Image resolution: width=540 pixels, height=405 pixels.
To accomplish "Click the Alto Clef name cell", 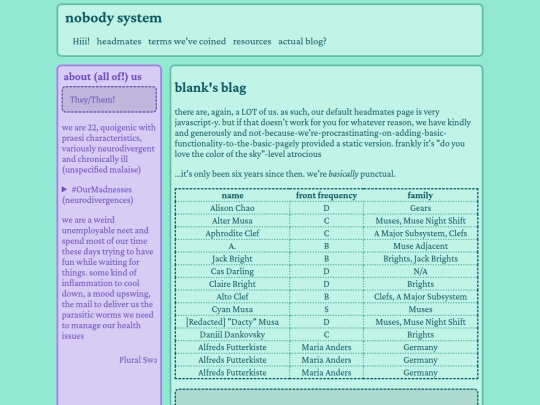I will coord(232,297).
